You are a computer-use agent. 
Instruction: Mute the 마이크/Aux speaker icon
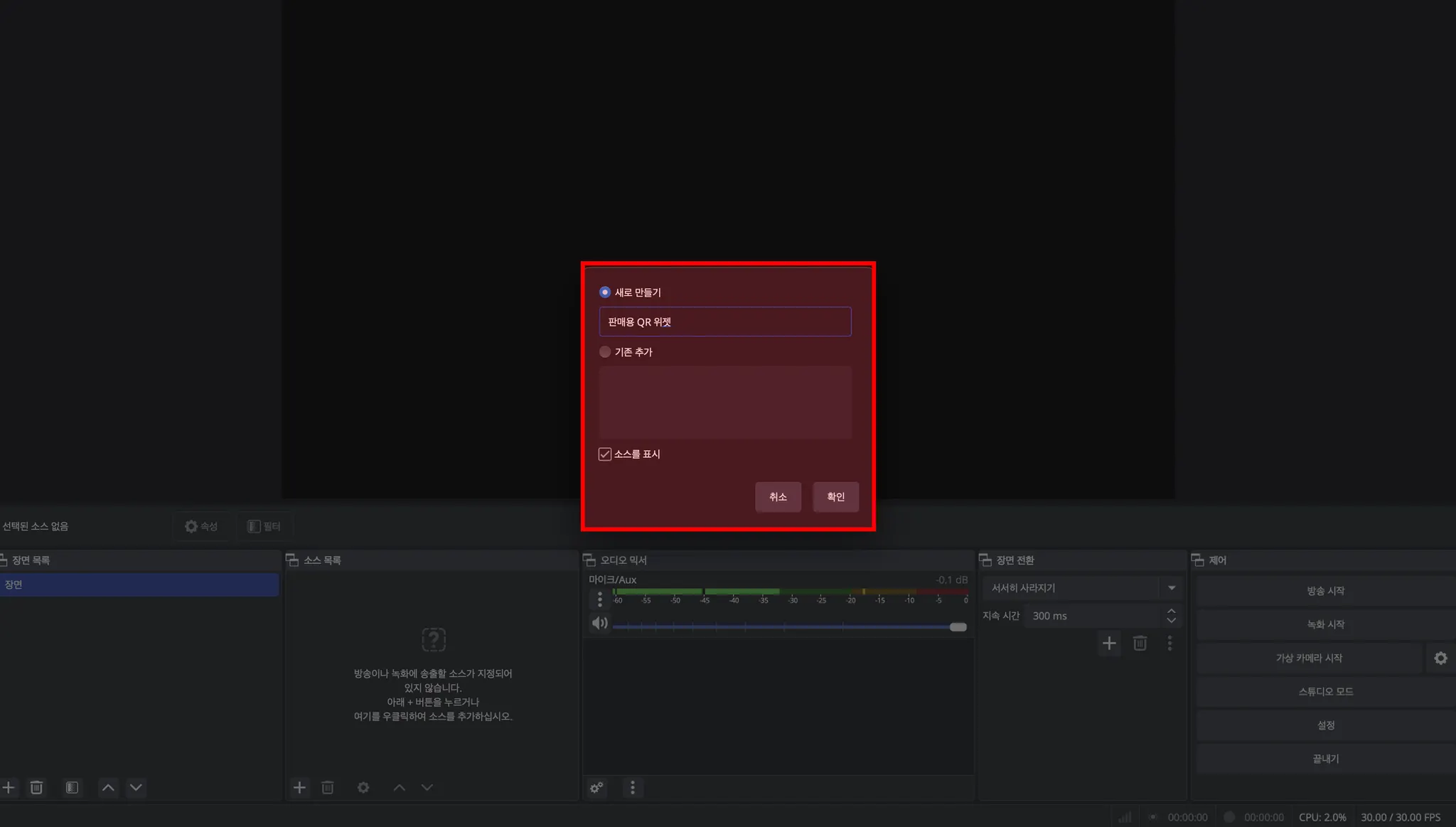[599, 623]
